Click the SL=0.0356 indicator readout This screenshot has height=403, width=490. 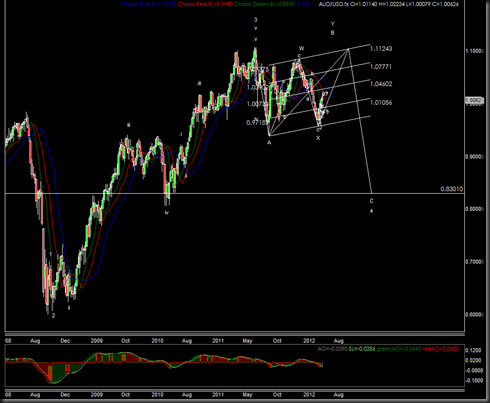(362, 349)
